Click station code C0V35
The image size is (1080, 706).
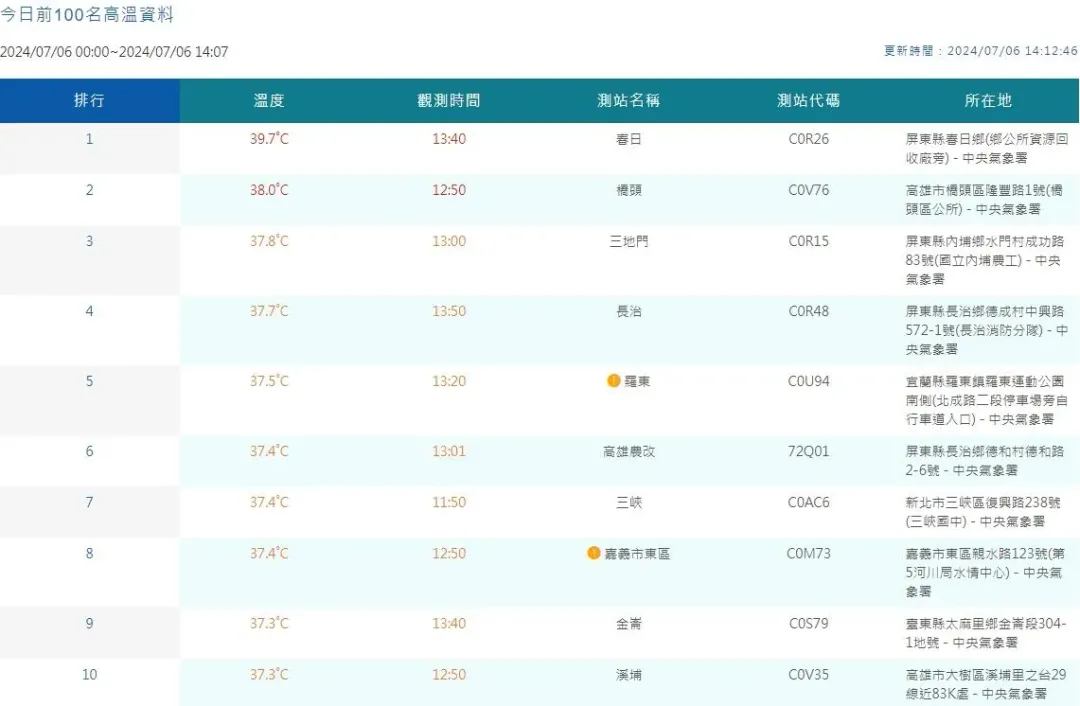(809, 675)
